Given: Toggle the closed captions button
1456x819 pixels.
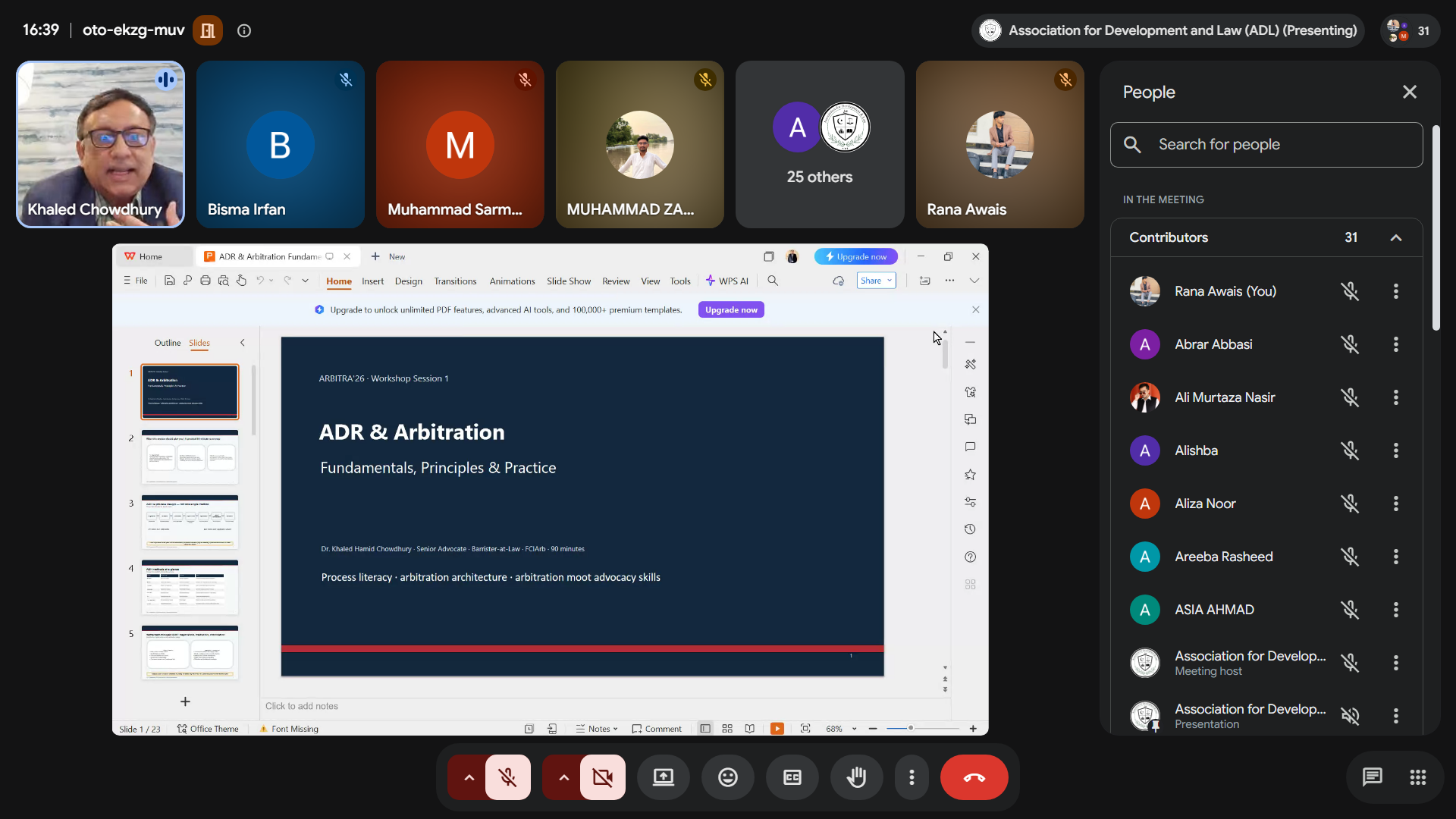Looking at the screenshot, I should [792, 777].
